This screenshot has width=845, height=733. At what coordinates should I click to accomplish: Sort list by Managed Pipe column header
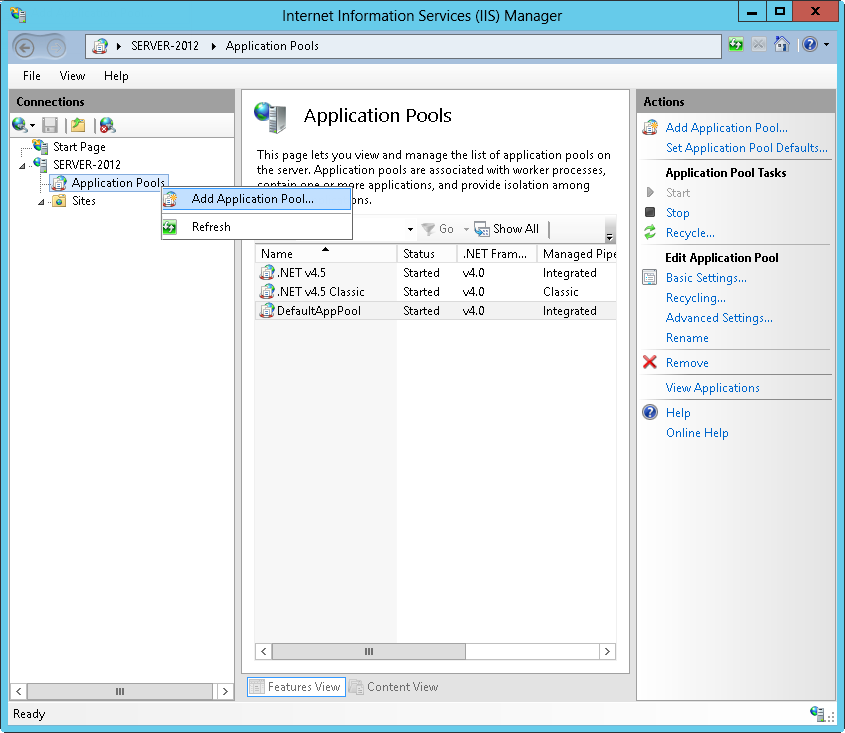click(577, 253)
